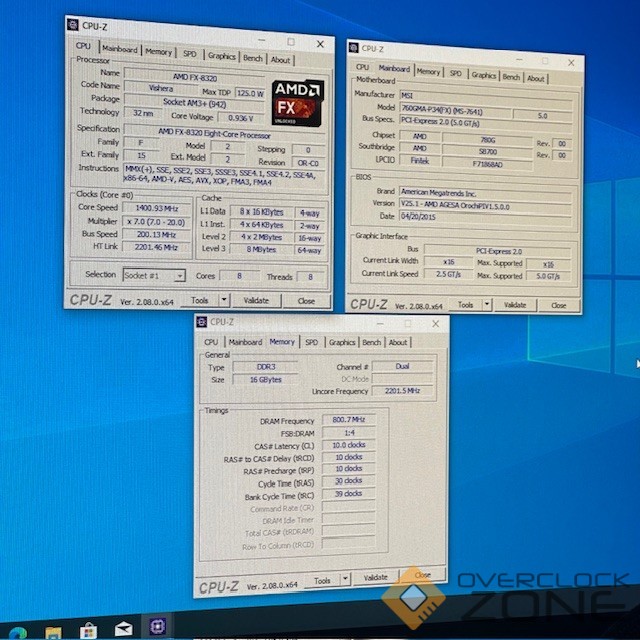Click the AMD FX processor logo
Viewport: 640px width, 640px height.
tap(298, 102)
